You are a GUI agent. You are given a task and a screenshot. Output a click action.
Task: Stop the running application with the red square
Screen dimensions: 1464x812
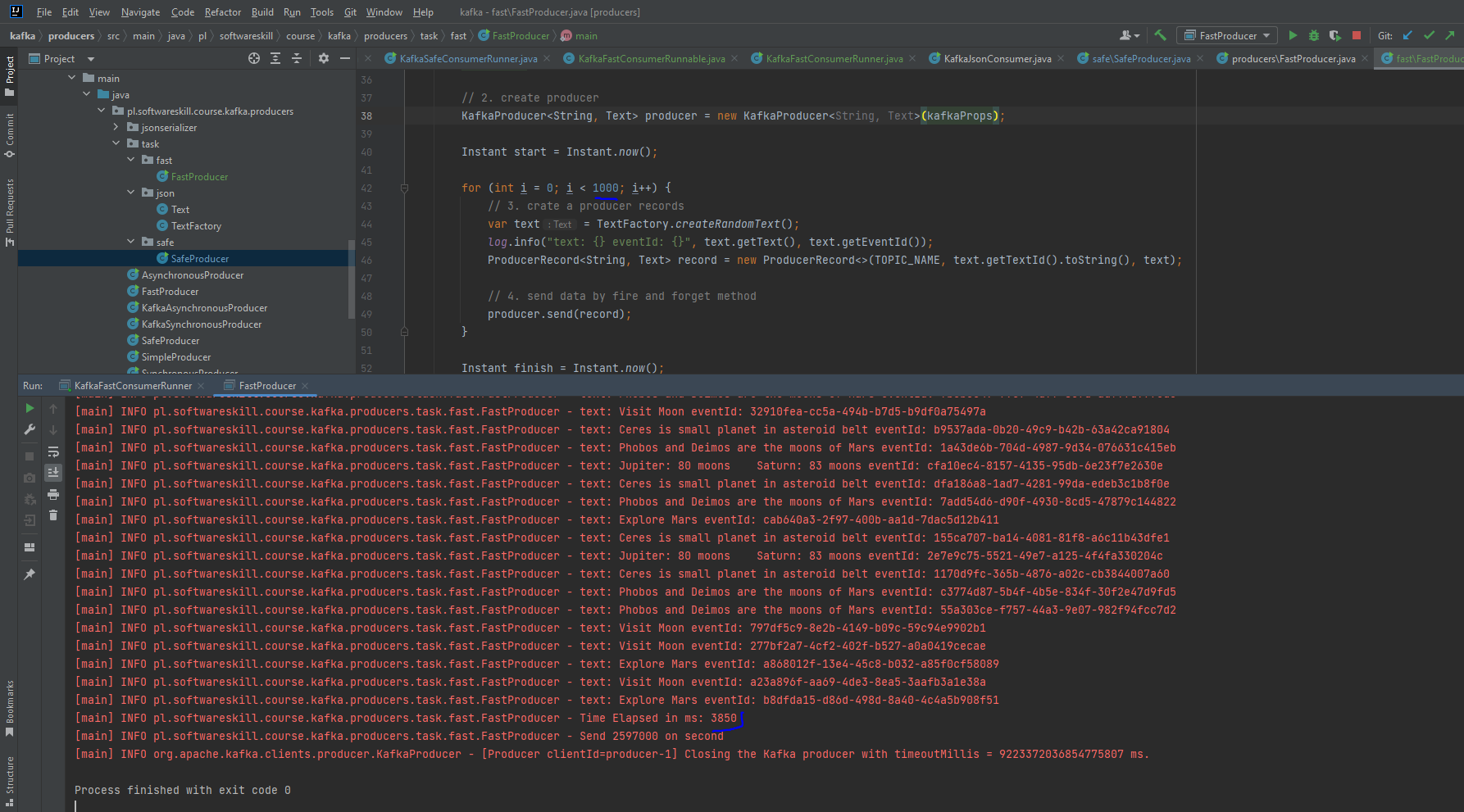[x=1357, y=35]
